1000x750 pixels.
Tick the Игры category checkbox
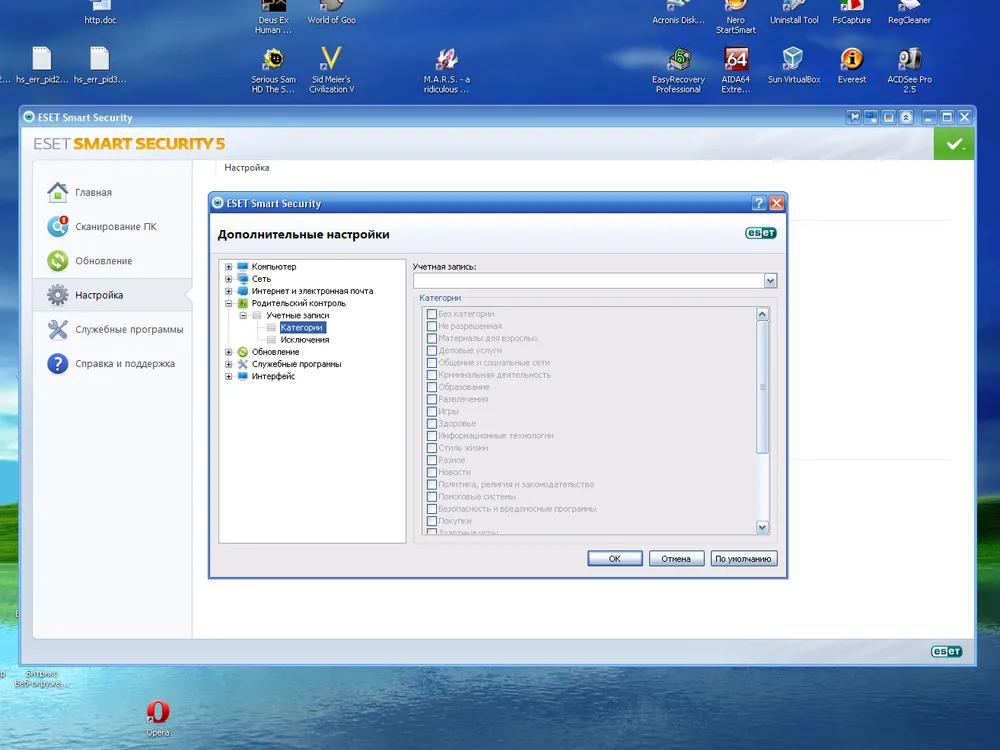pyautogui.click(x=432, y=411)
